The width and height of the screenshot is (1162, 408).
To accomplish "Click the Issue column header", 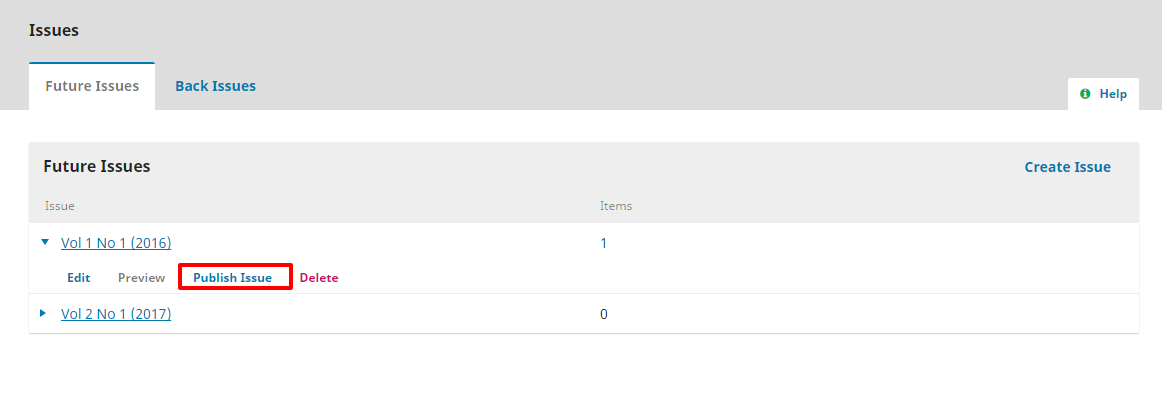I will (60, 206).
